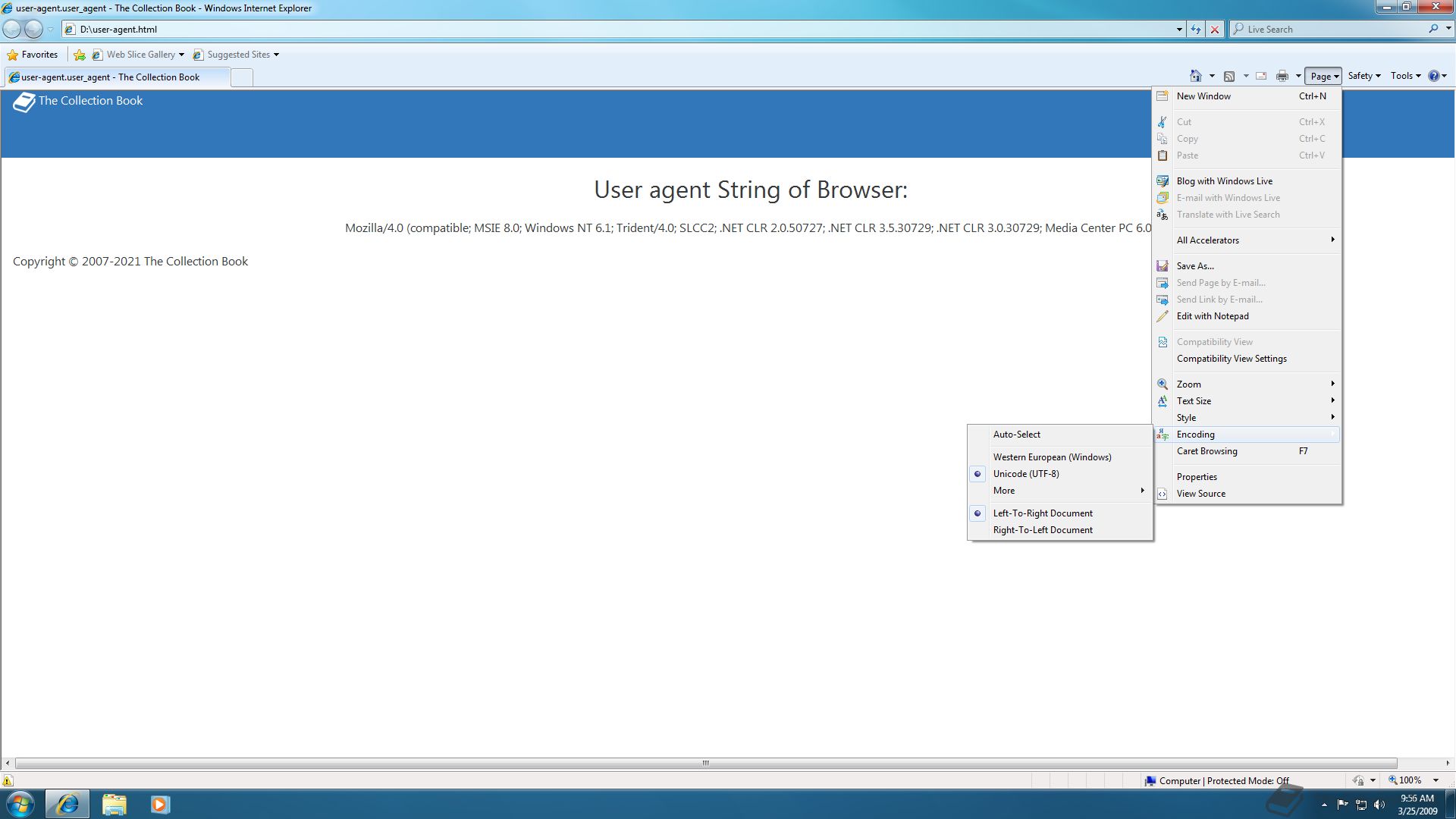Click the D:\user-agent.html address field
This screenshot has height=819, width=1456.
[x=618, y=30]
